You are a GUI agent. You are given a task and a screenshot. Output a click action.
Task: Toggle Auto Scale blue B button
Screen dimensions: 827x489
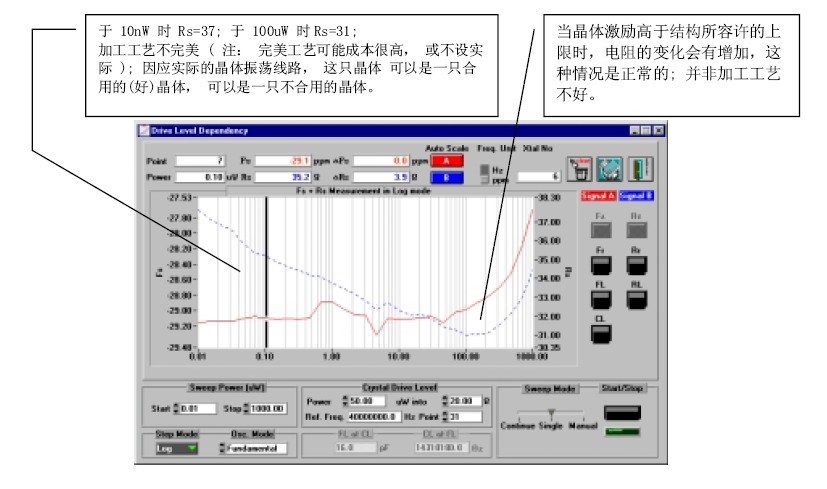447,178
